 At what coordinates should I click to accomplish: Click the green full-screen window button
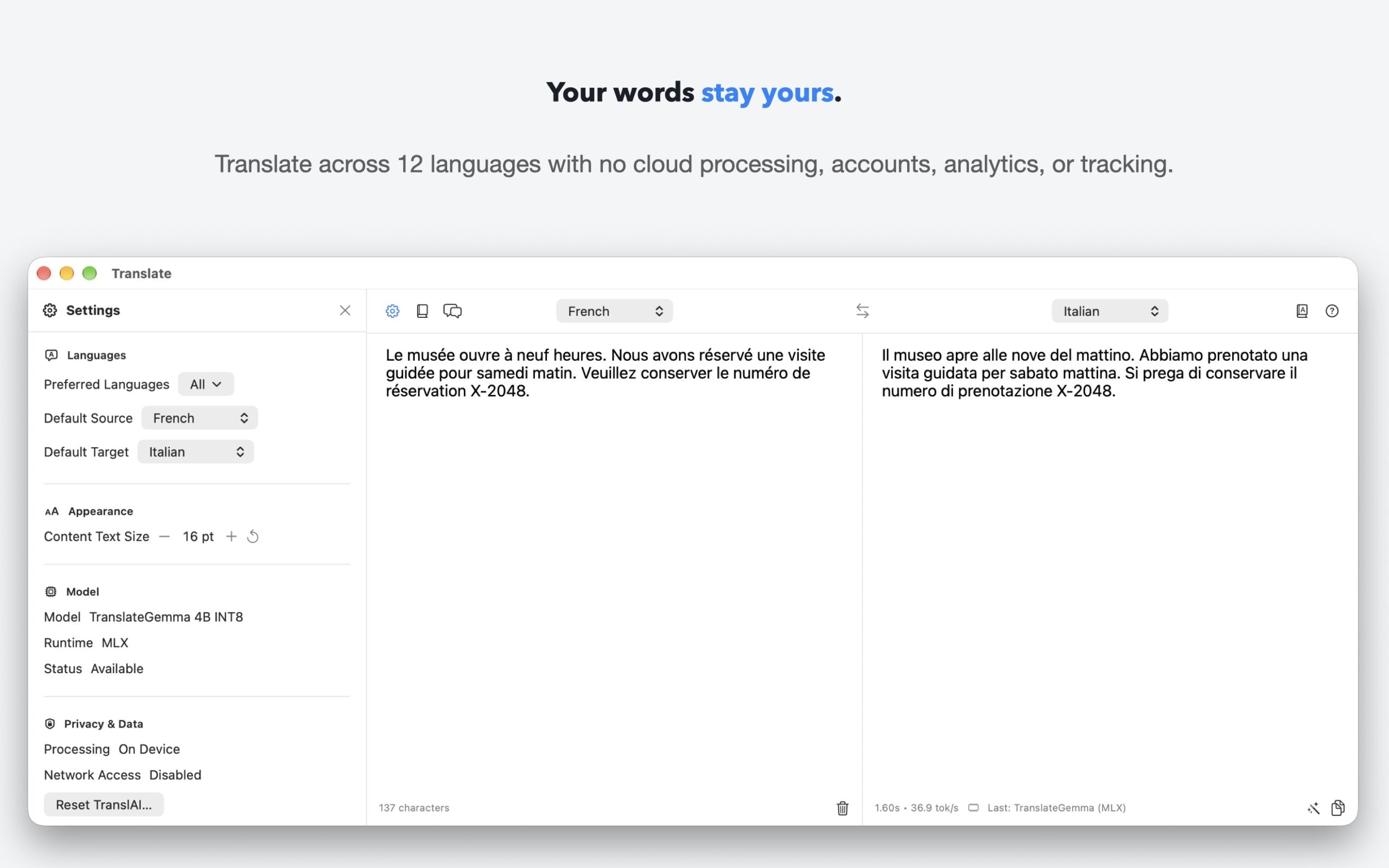click(x=90, y=273)
